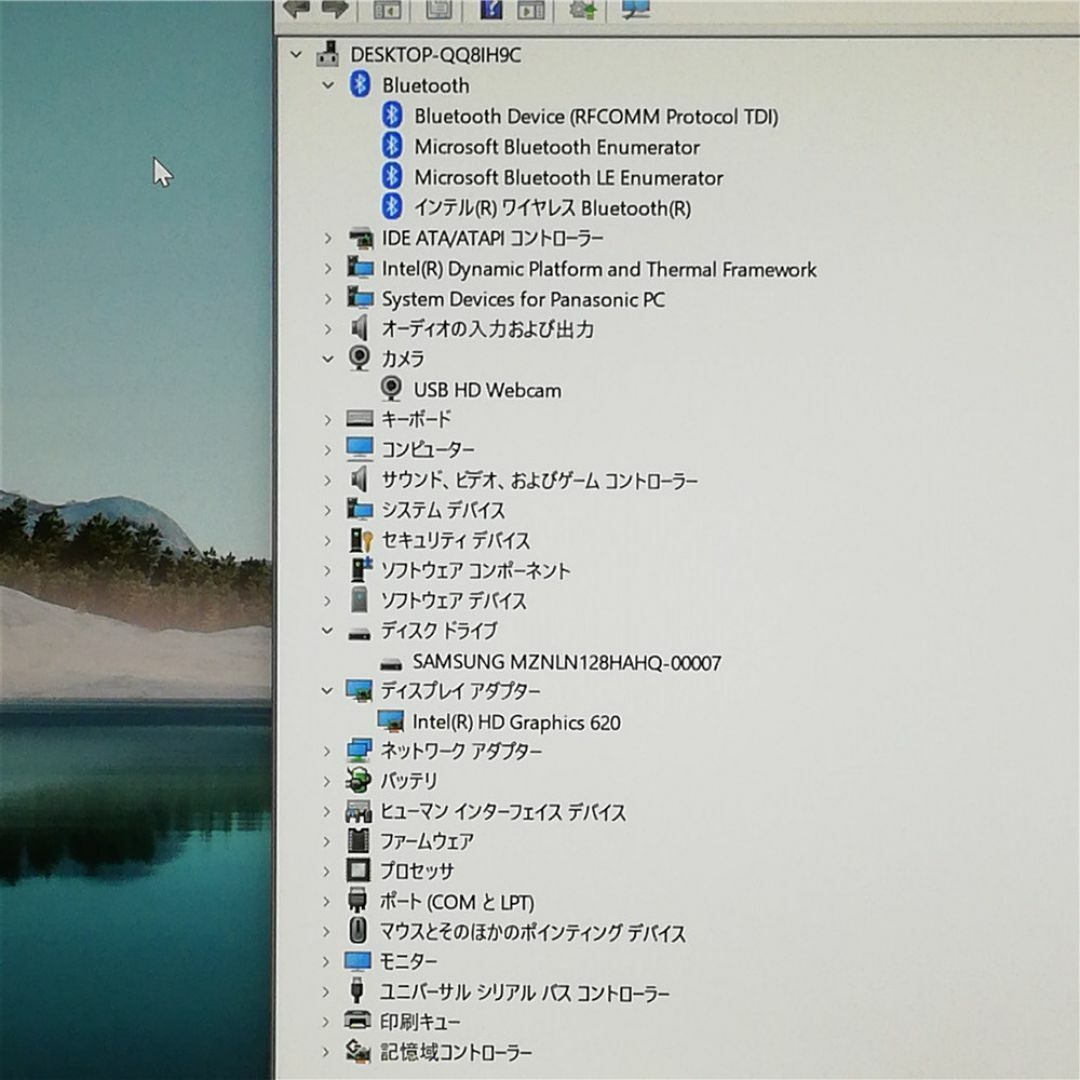Click the disk icon beside SAMSUNG MZNLN128HAHQ-00007
Image resolution: width=1080 pixels, height=1080 pixels.
(x=391, y=663)
